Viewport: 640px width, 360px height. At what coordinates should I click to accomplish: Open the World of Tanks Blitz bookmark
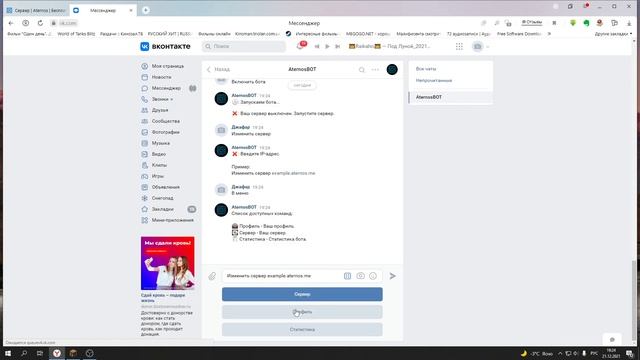(76, 34)
